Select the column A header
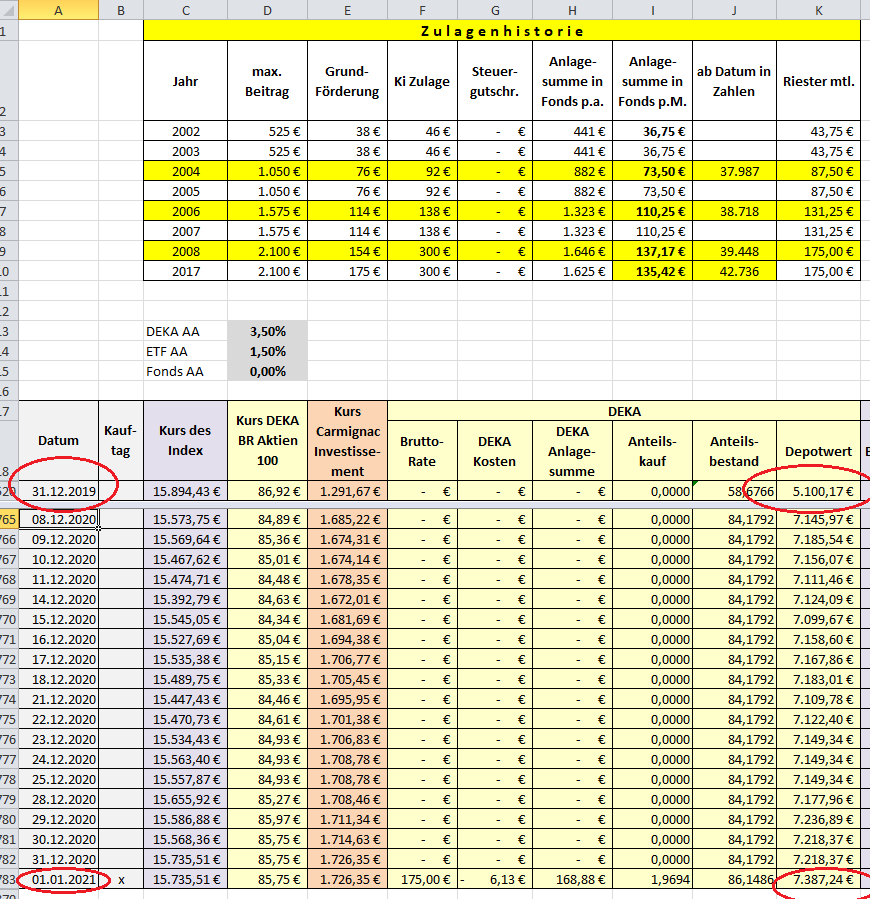Image resolution: width=870 pixels, height=899 pixels. (x=59, y=10)
